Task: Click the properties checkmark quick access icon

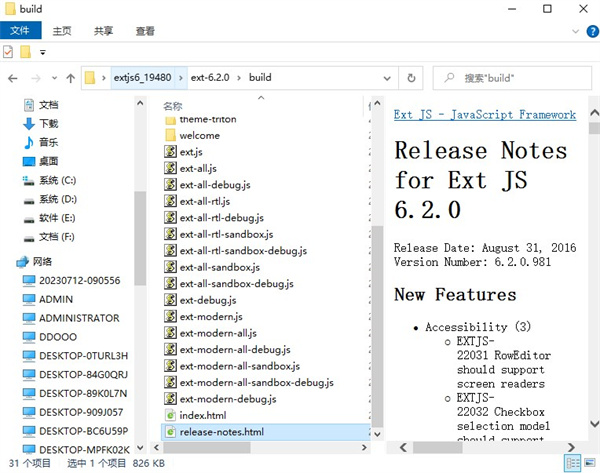Action: tap(8, 52)
